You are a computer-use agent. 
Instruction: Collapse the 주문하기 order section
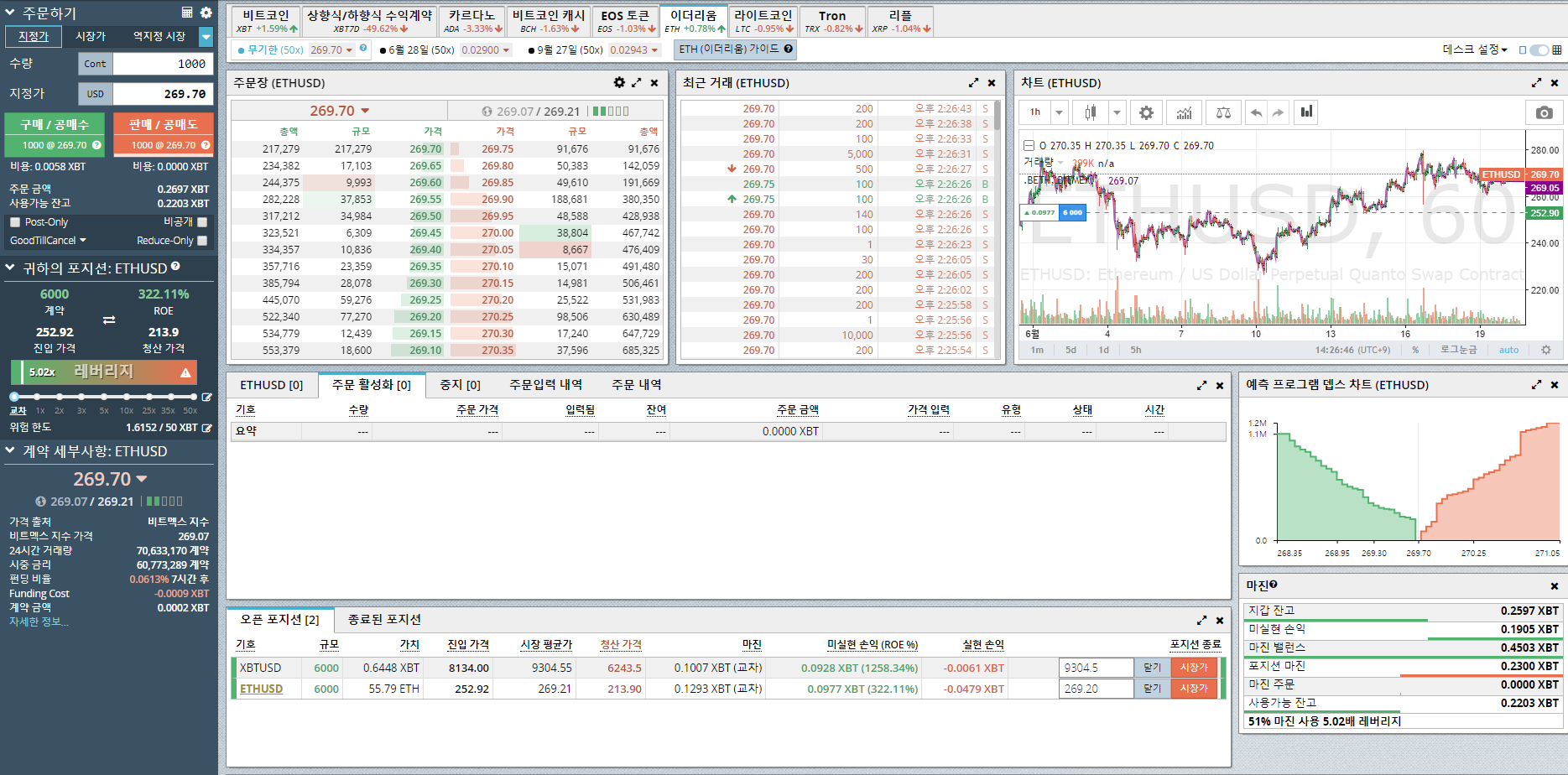point(10,13)
